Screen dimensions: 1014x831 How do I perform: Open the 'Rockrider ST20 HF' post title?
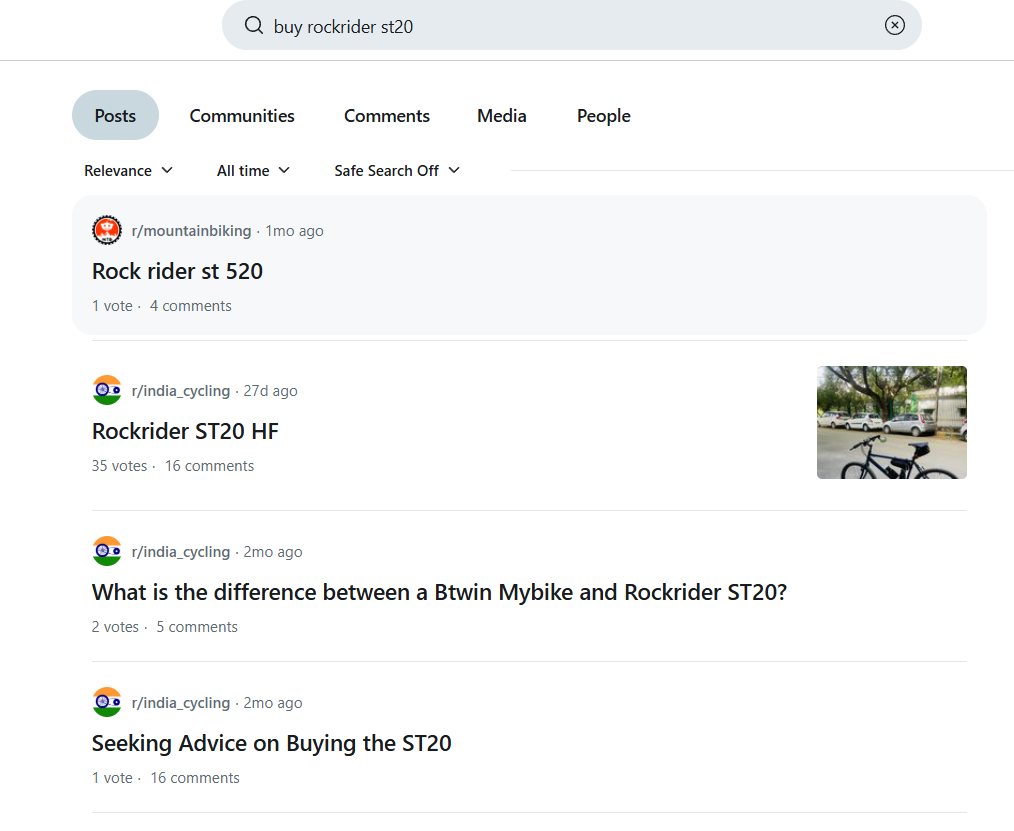tap(185, 431)
